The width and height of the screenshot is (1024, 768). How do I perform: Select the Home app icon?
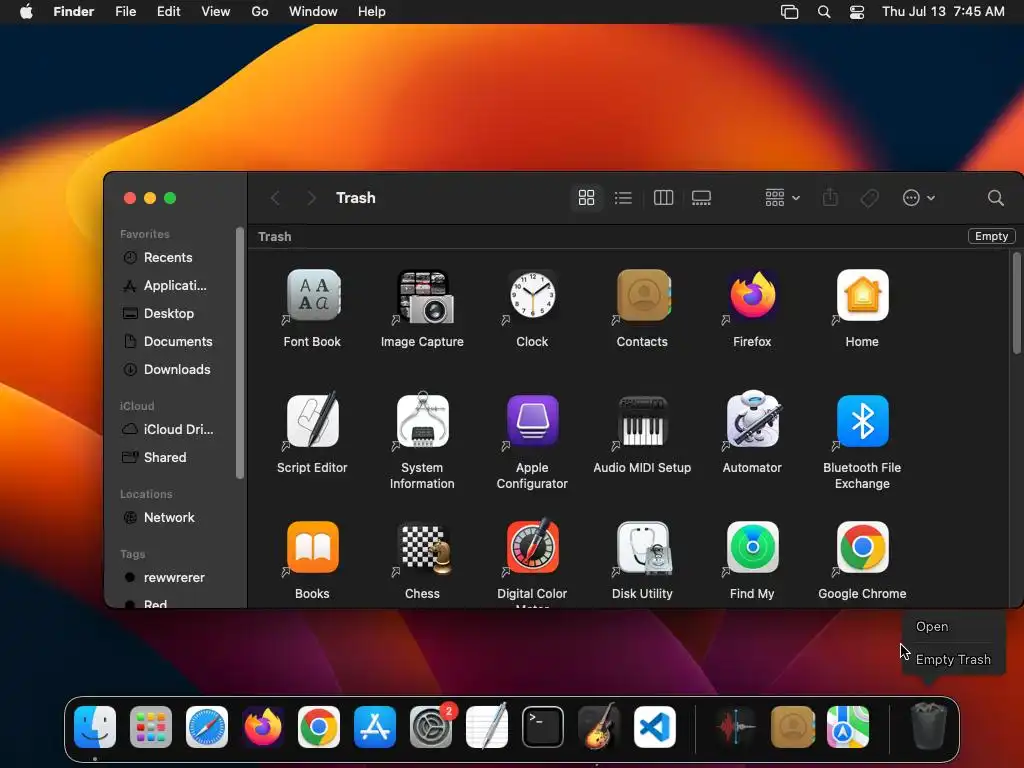tap(863, 295)
